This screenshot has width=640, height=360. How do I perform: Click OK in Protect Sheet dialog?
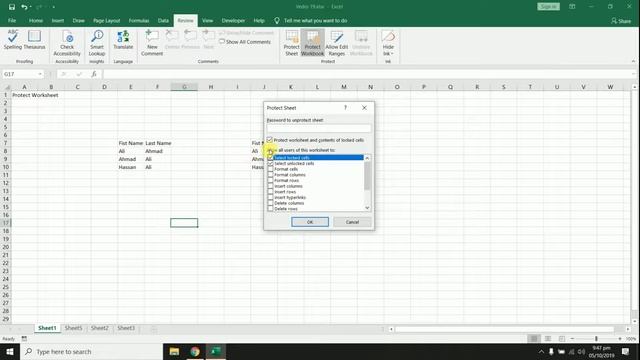(310, 222)
